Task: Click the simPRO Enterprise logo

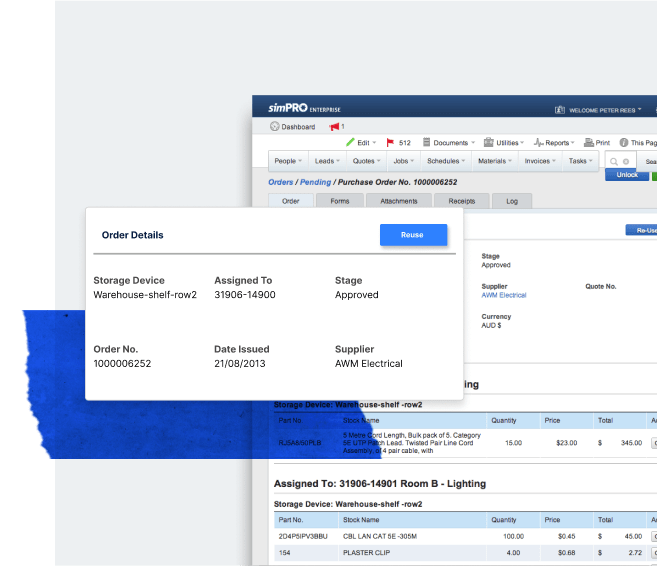Action: pyautogui.click(x=304, y=108)
